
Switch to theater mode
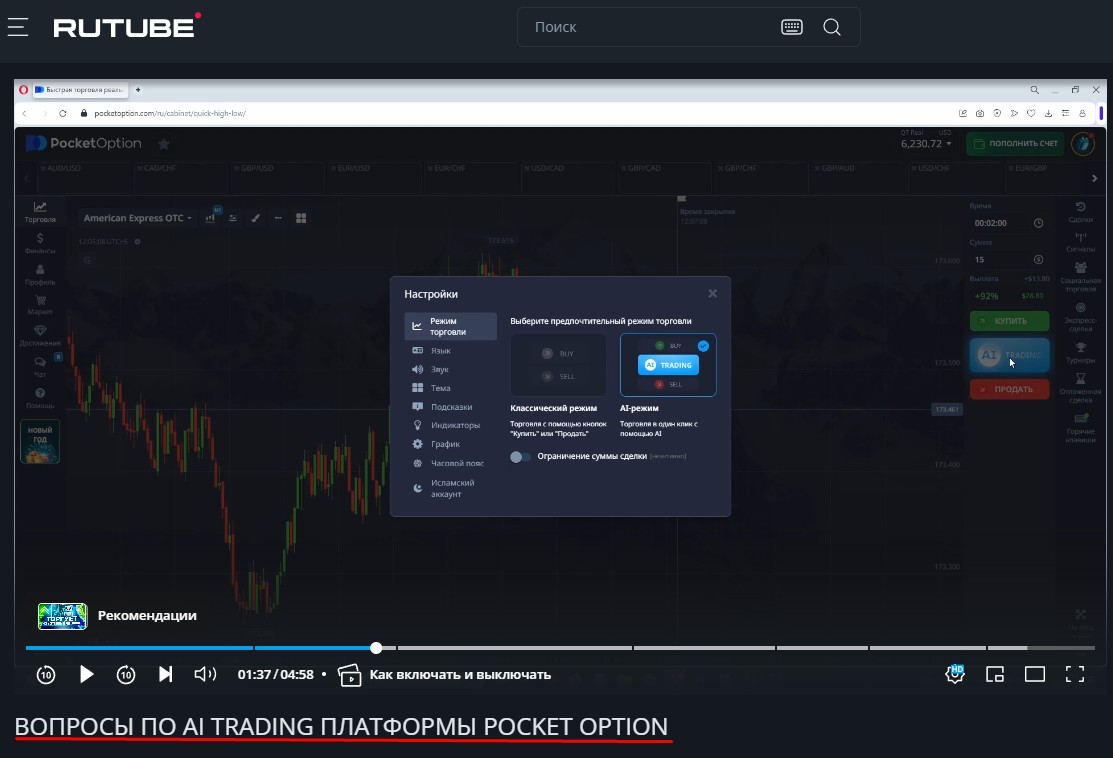click(1035, 674)
